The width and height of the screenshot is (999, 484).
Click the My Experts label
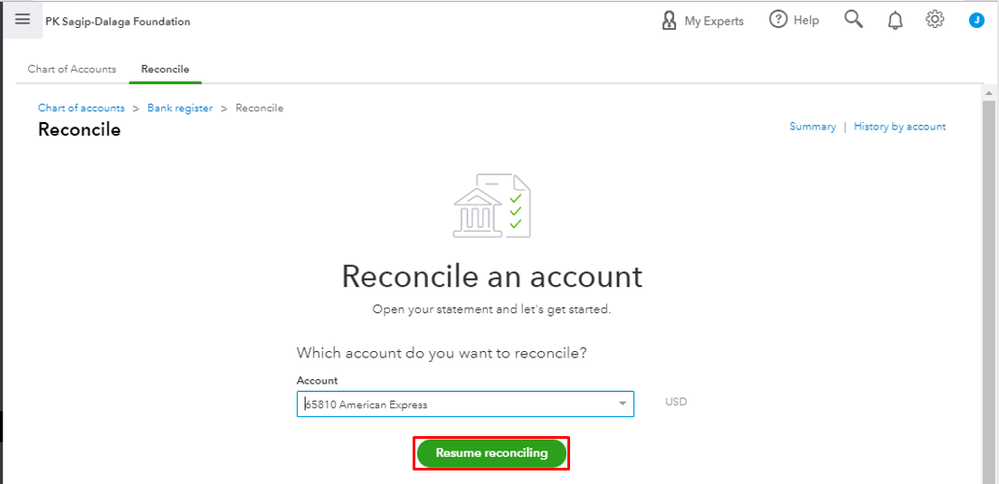tap(714, 21)
